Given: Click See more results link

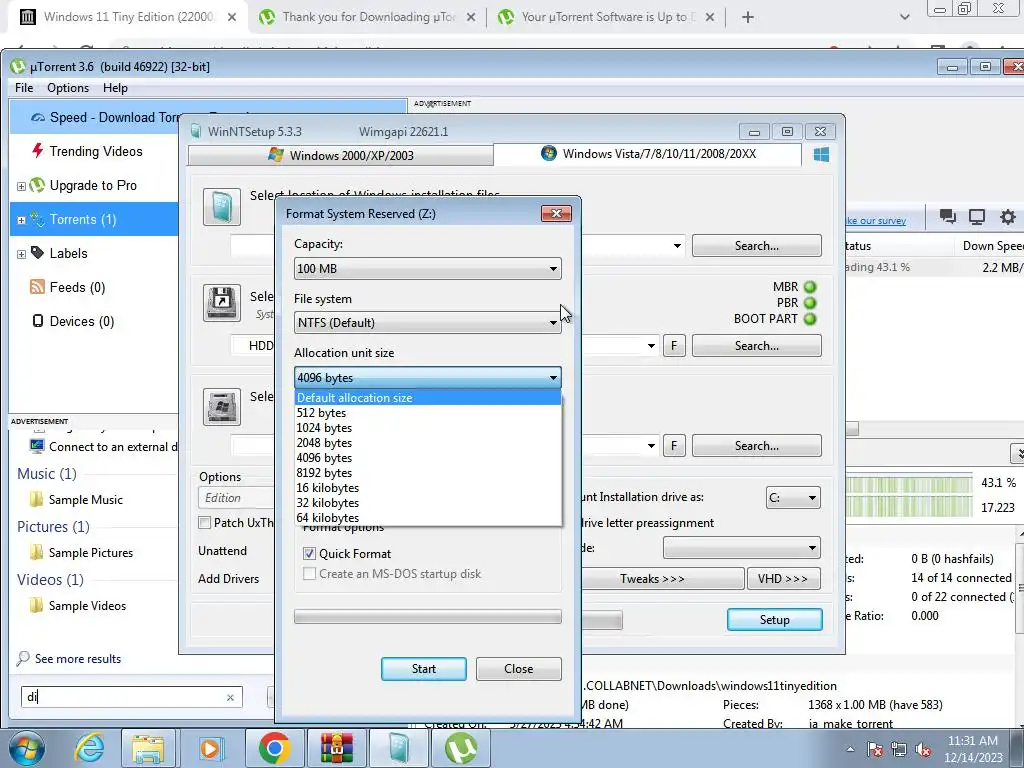Looking at the screenshot, I should tap(78, 659).
